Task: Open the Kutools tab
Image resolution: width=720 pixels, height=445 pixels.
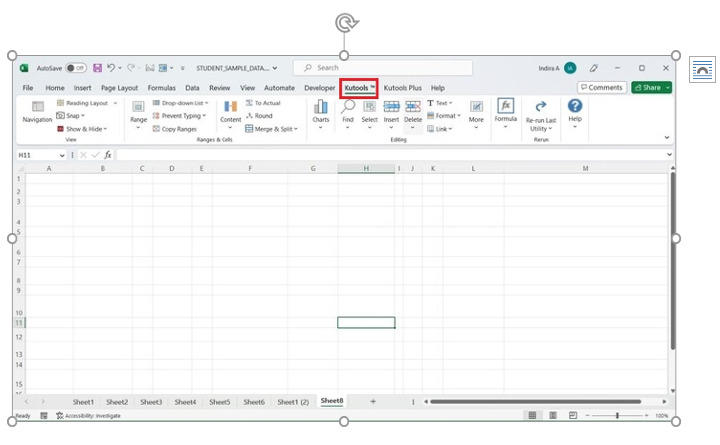Action: pos(359,88)
